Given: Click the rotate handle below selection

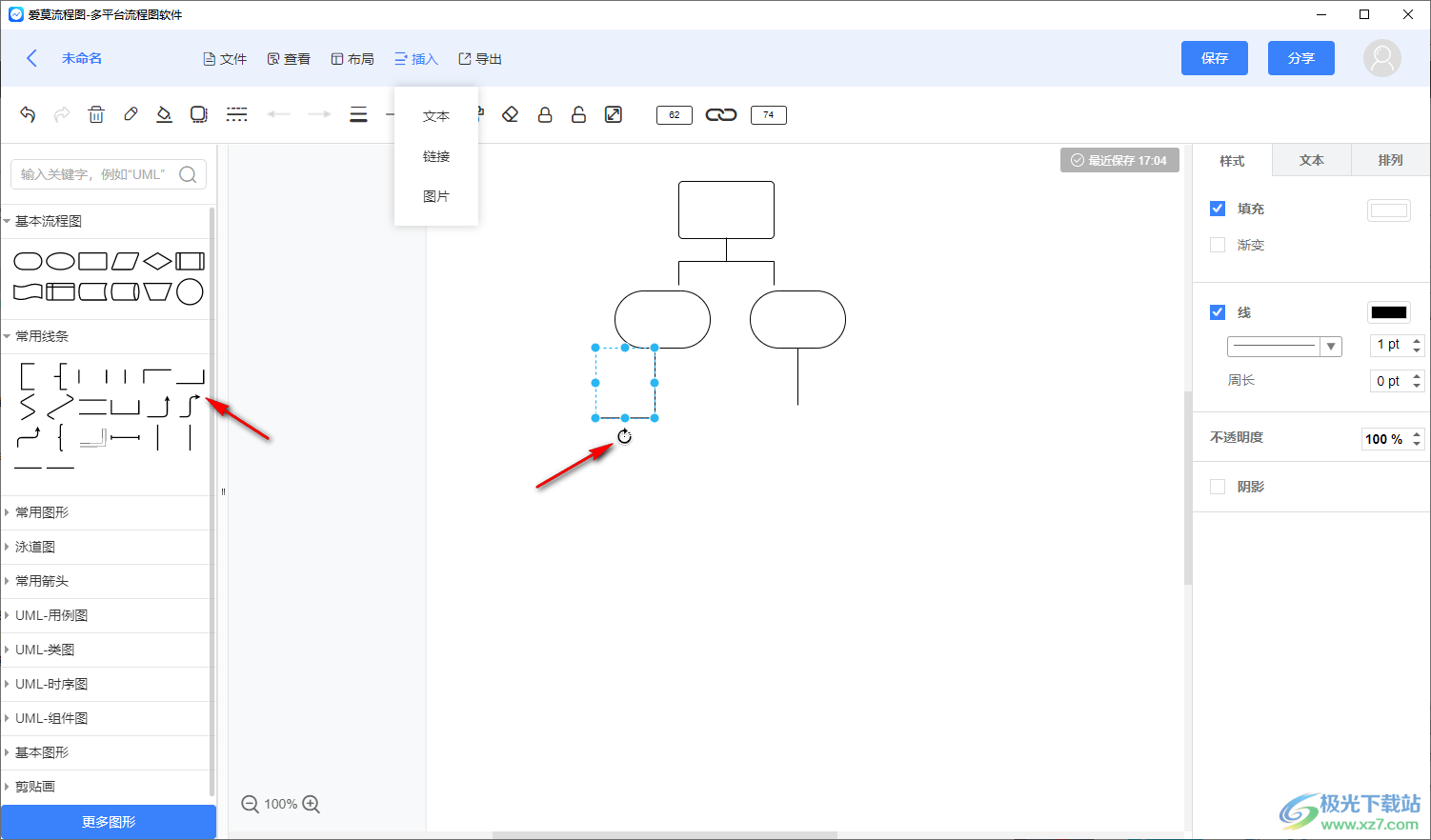Looking at the screenshot, I should coord(624,436).
